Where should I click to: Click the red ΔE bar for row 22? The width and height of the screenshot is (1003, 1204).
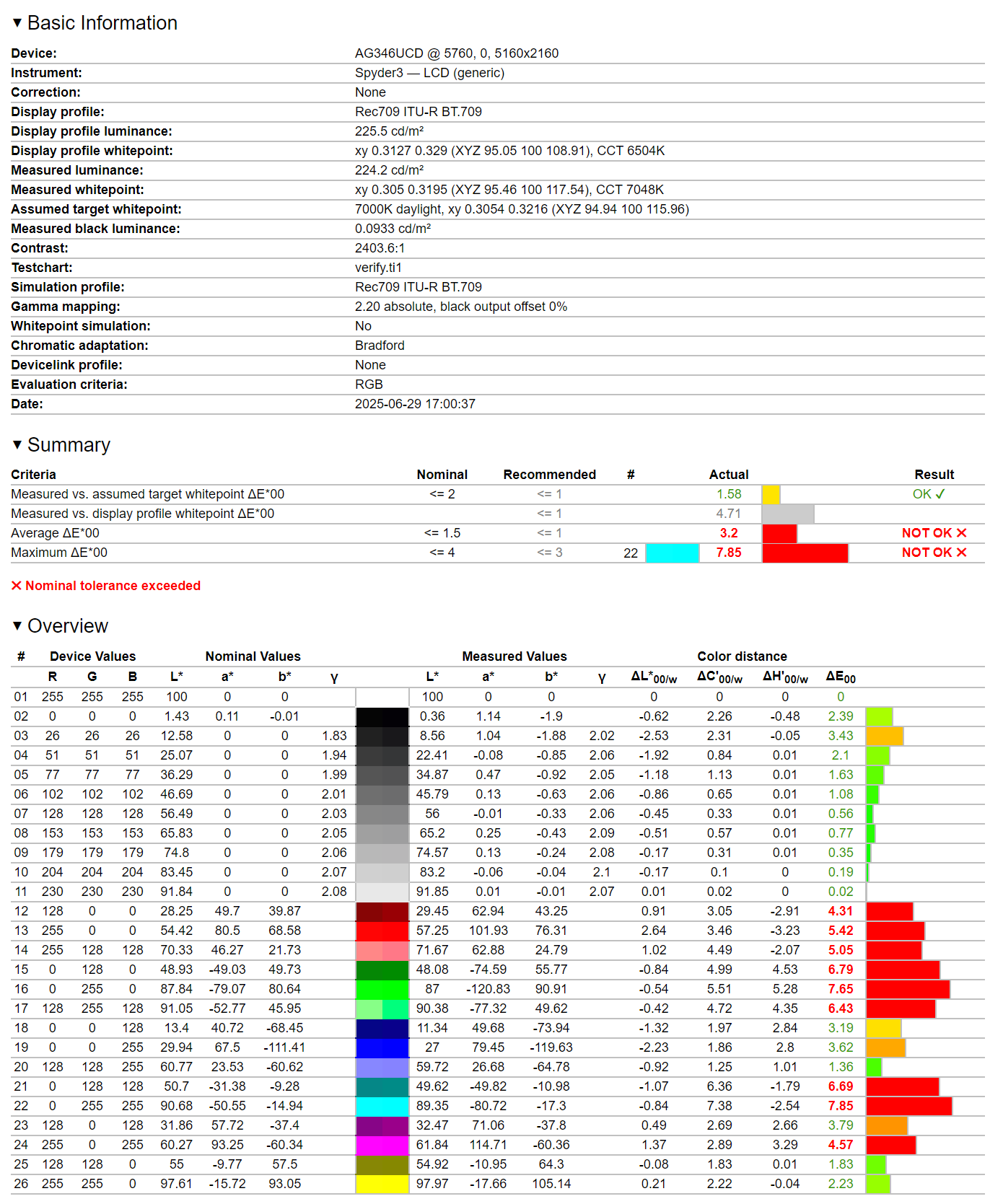coord(908,1106)
